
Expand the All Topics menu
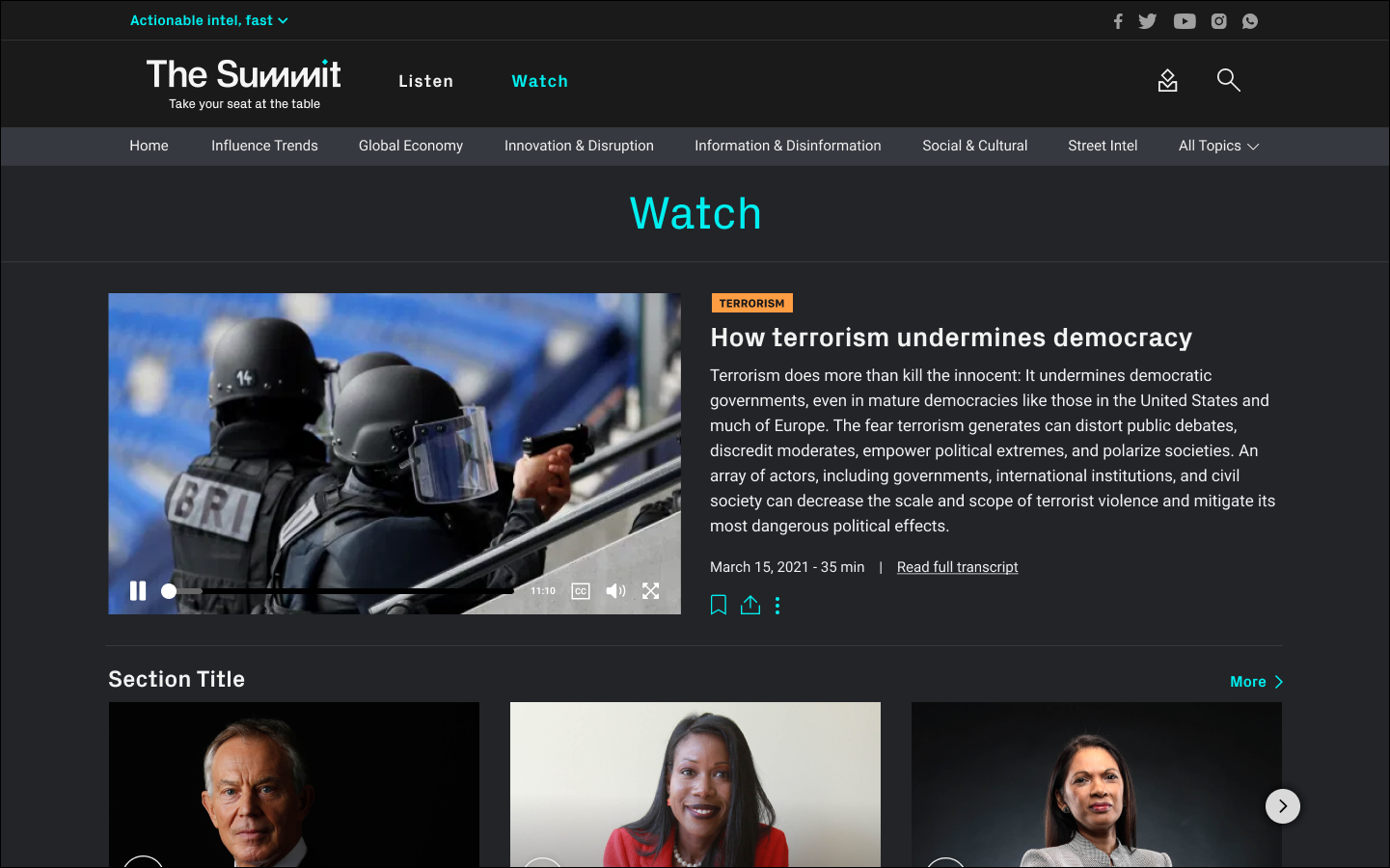click(x=1219, y=146)
